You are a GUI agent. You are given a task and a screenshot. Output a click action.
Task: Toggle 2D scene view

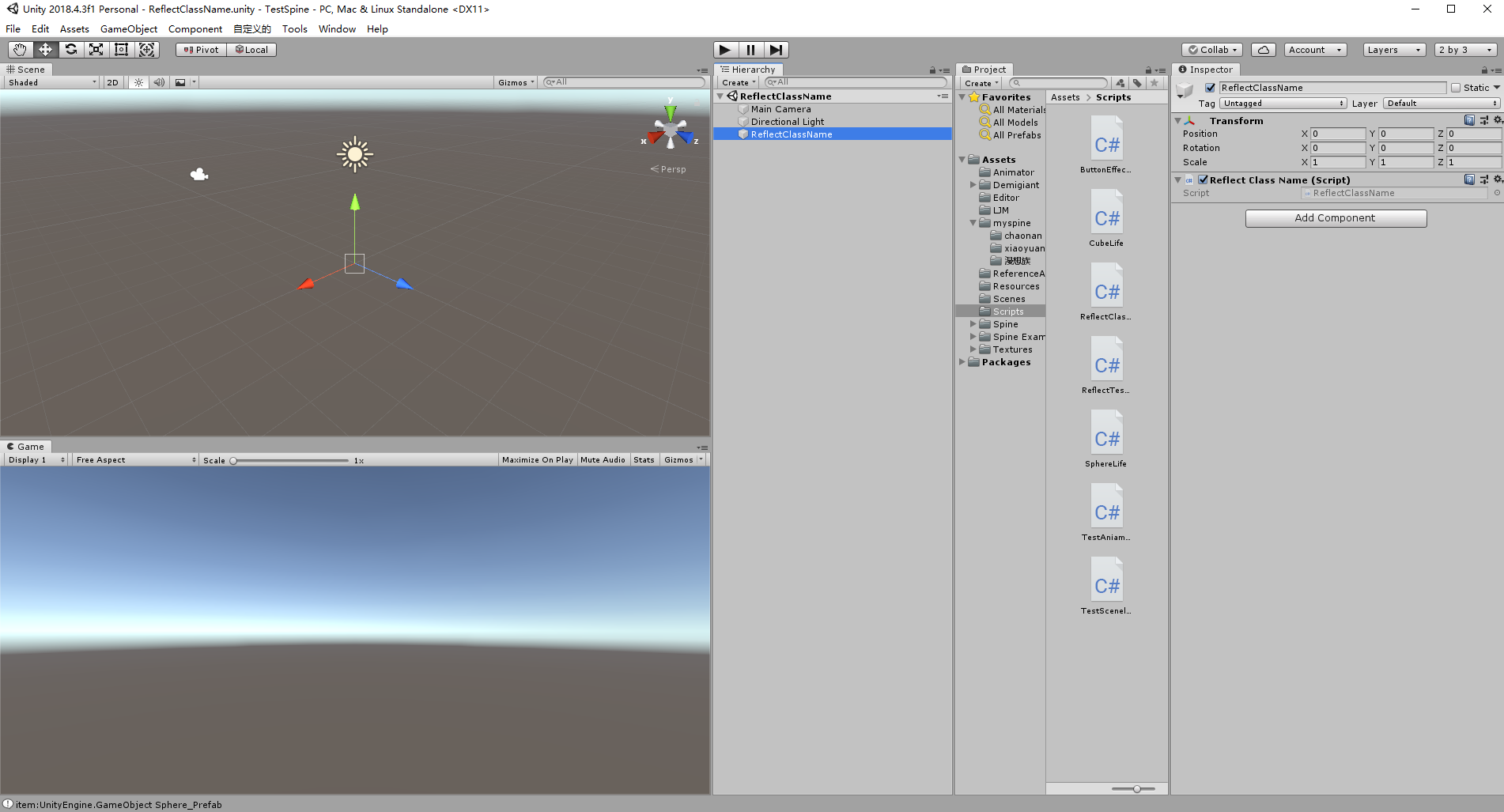[x=112, y=82]
